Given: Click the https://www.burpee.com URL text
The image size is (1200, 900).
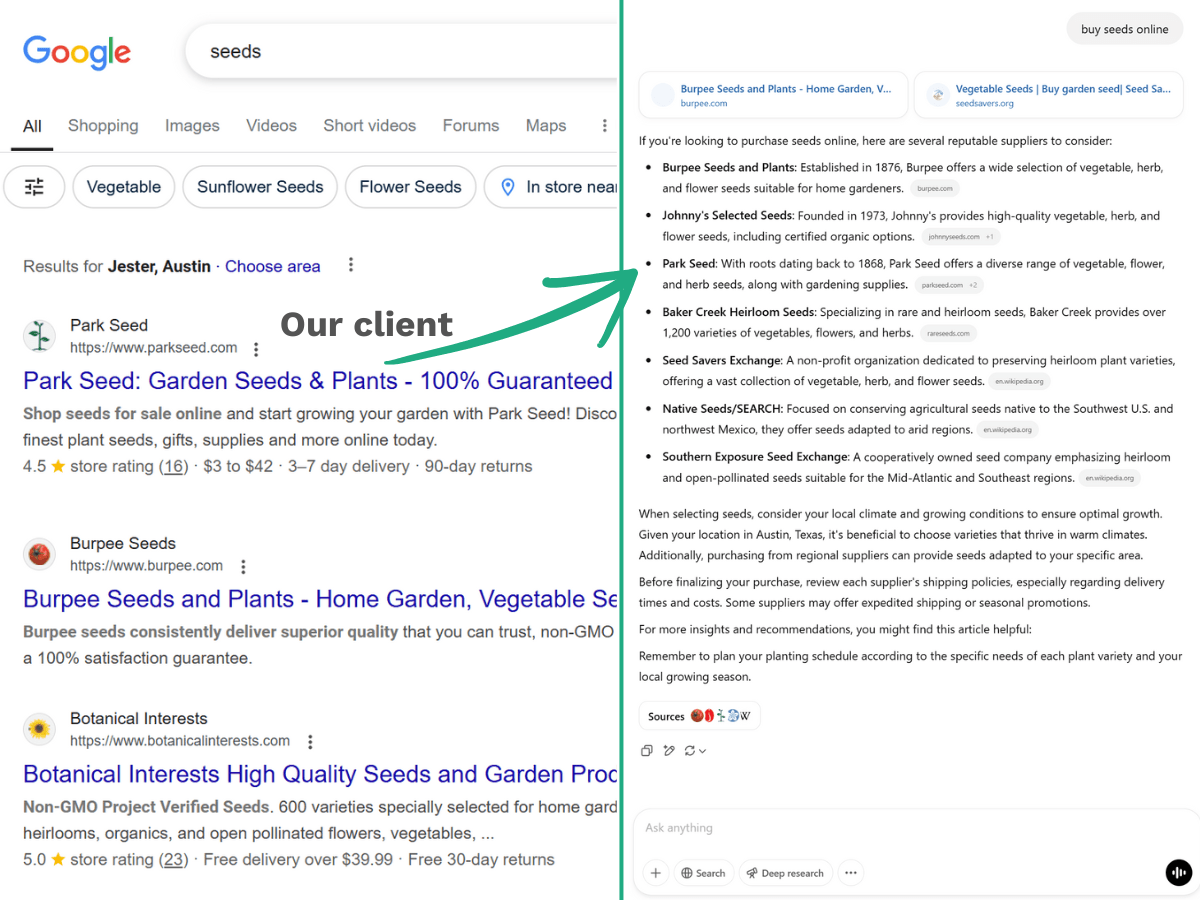Looking at the screenshot, I should (x=147, y=566).
